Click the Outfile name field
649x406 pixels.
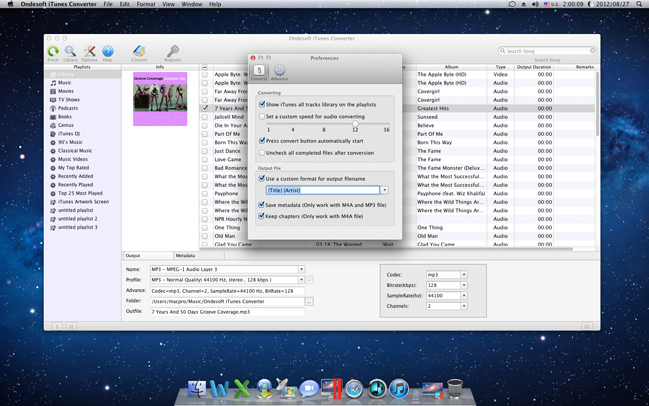(x=227, y=312)
